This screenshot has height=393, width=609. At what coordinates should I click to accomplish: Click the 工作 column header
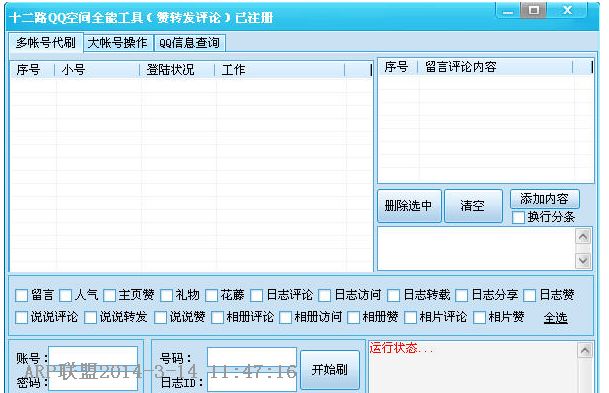click(280, 70)
